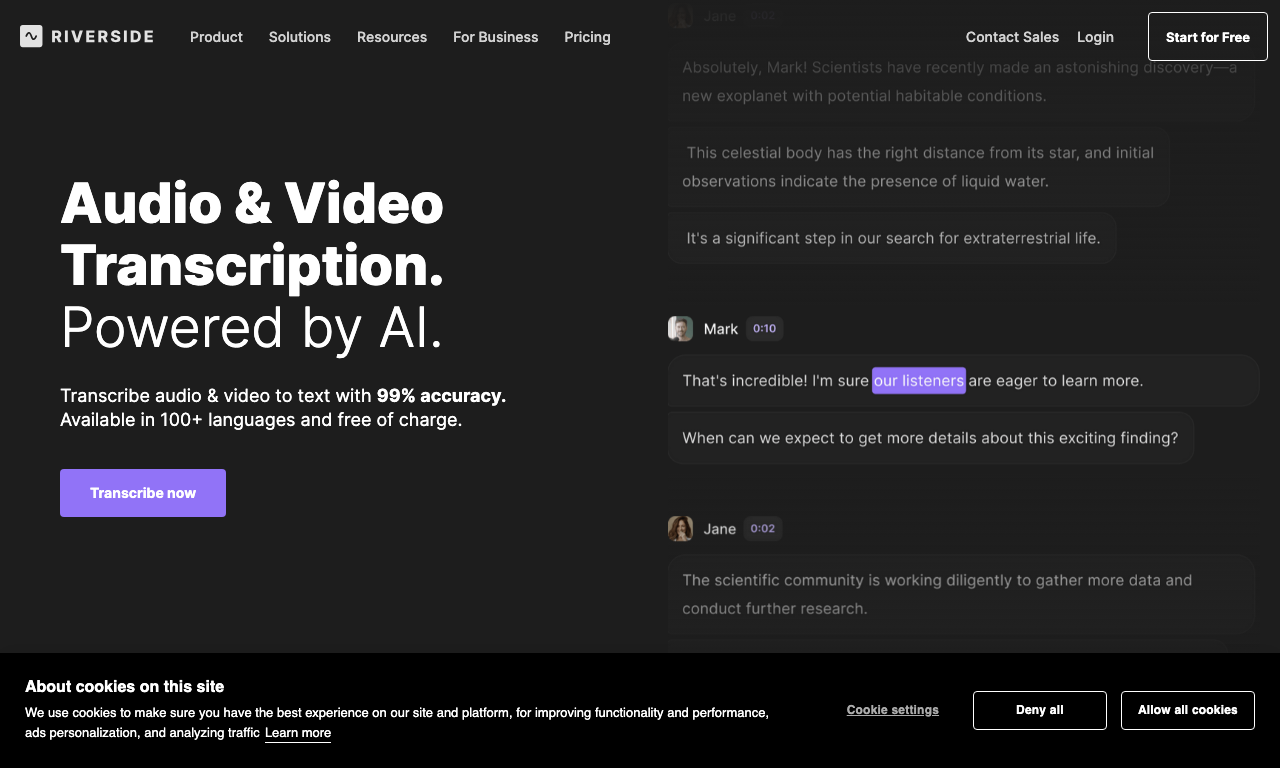
Task: Click the speaker name "Jane" beside 0:02
Action: click(720, 529)
